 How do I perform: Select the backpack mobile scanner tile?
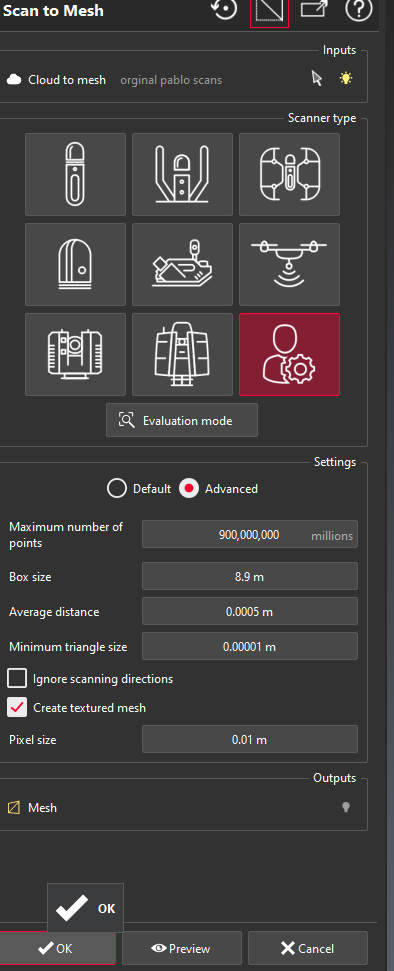(x=182, y=175)
